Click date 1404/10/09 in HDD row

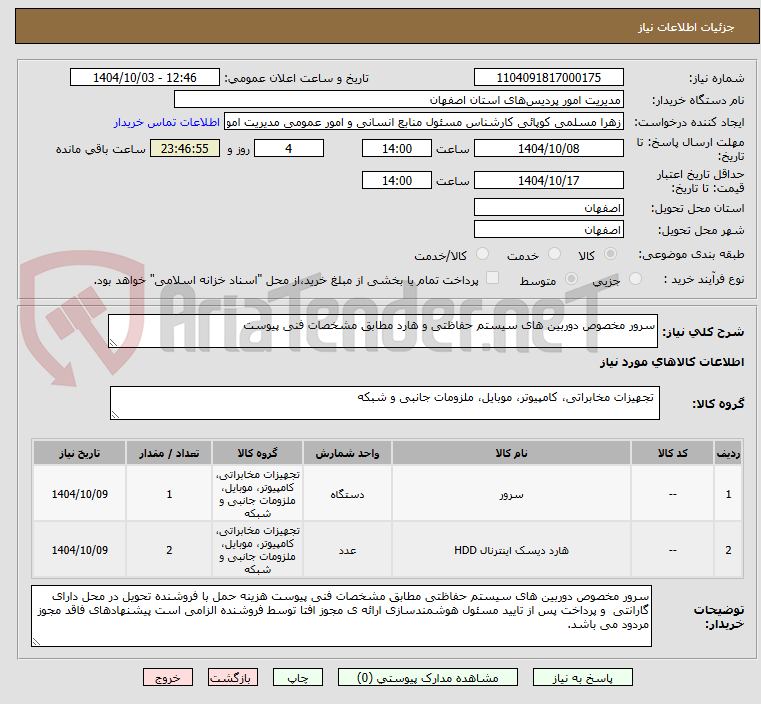pos(80,550)
